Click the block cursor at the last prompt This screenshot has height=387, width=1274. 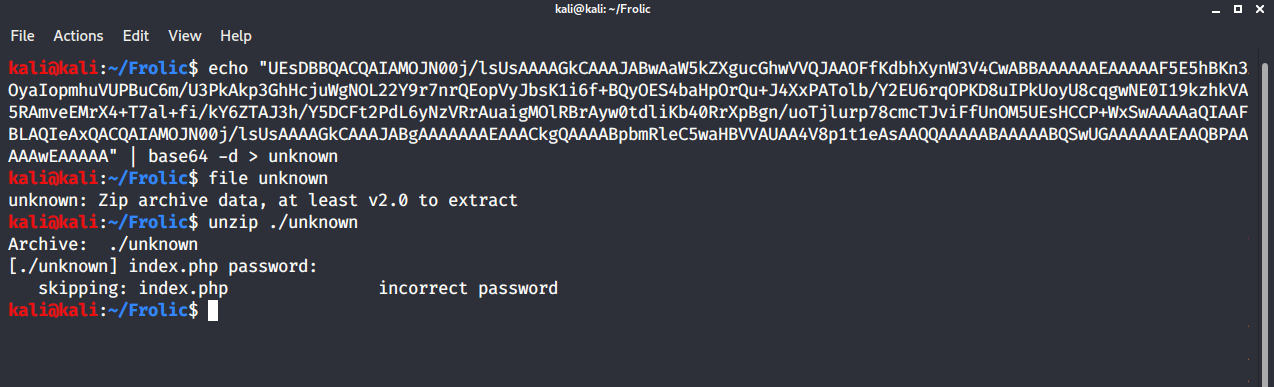[x=213, y=311]
